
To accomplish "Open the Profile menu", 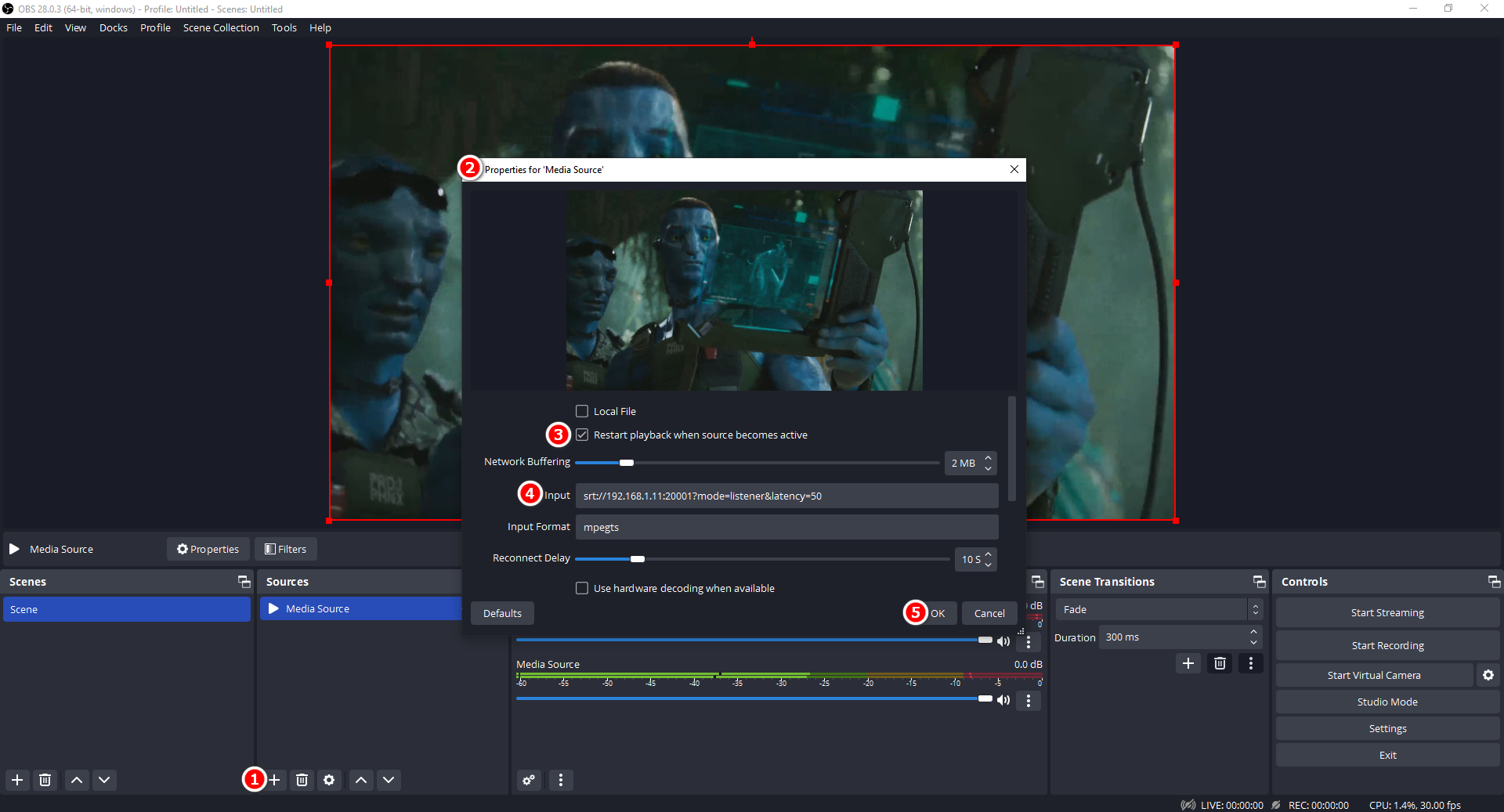I will click(155, 27).
